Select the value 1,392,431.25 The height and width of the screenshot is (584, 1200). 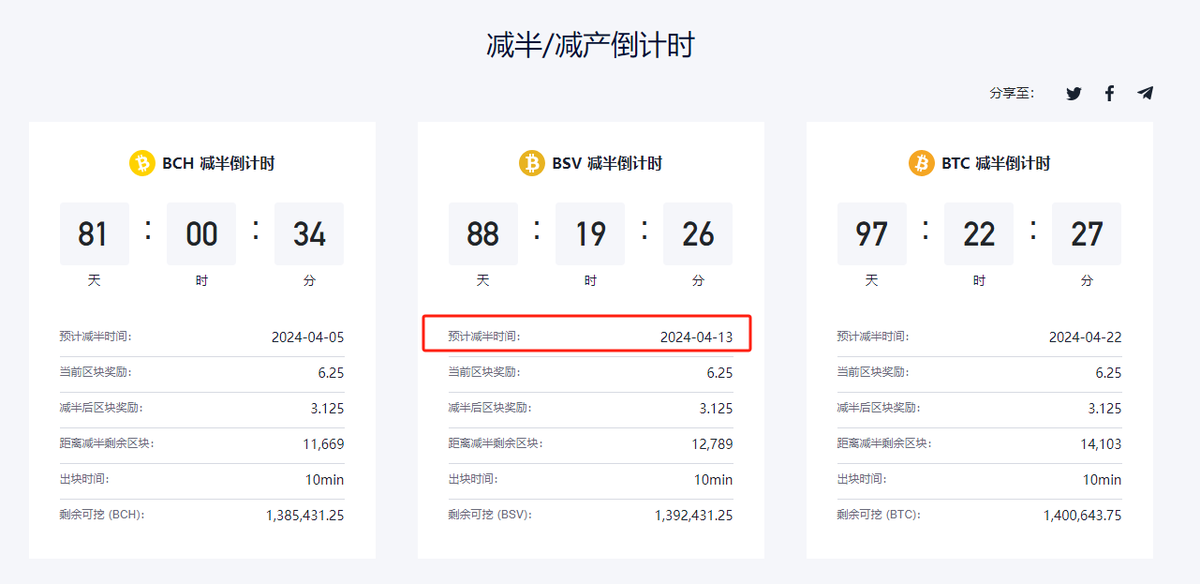click(694, 515)
